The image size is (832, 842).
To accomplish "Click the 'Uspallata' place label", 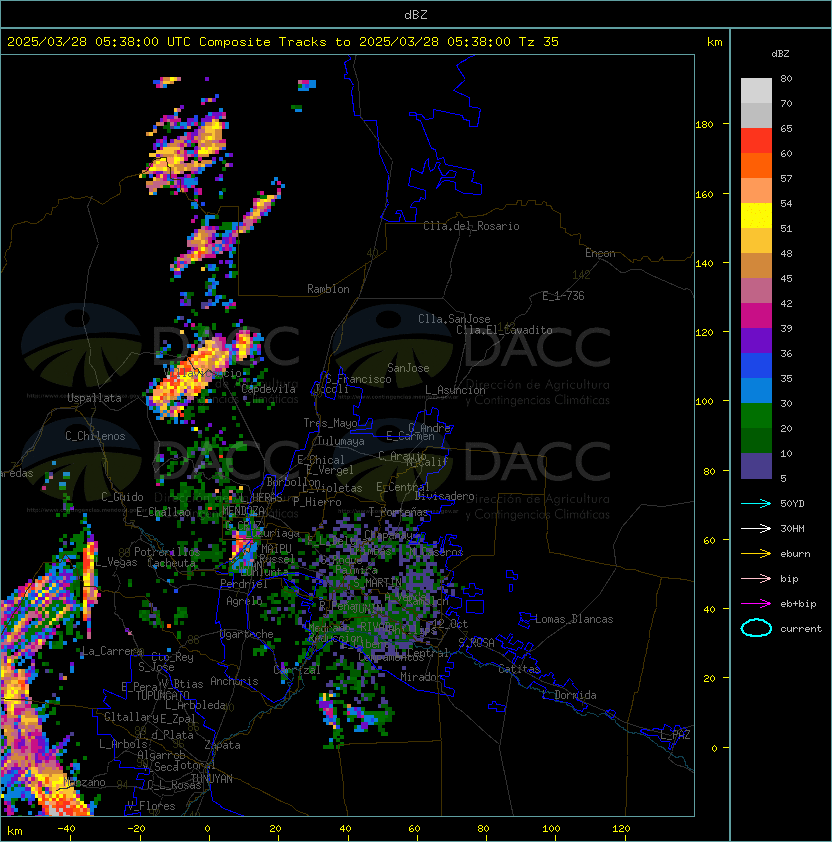I will [94, 398].
